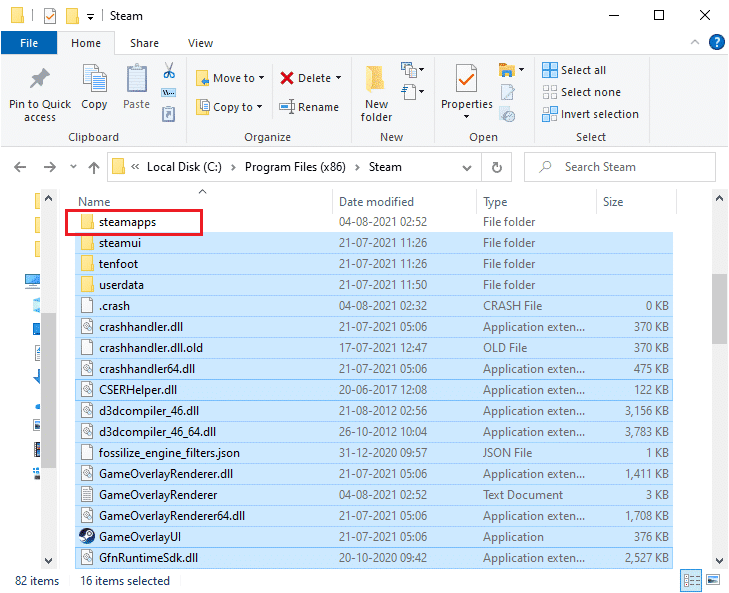Switch to the View ribbon tab
The width and height of the screenshot is (729, 593).
point(200,43)
